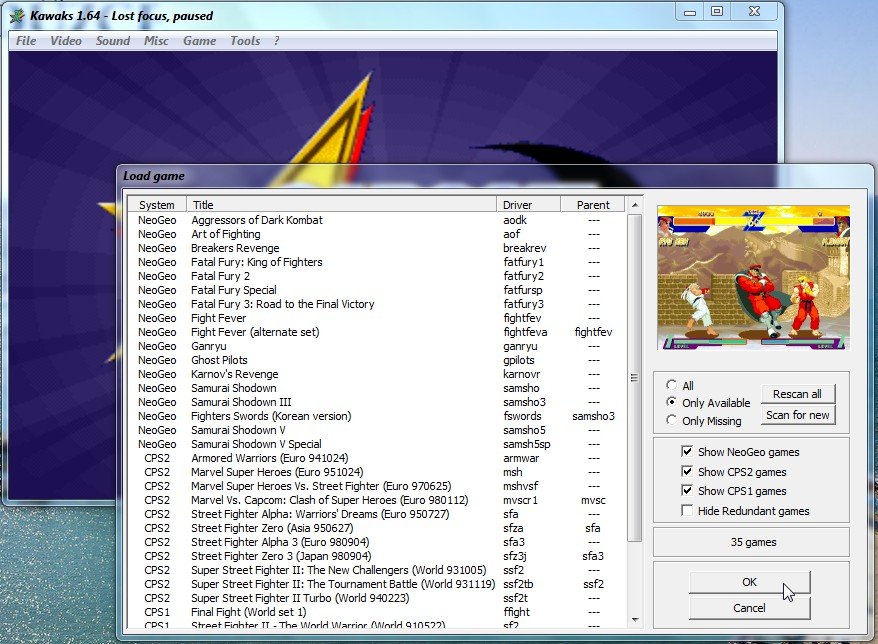The image size is (878, 644).
Task: Select Street Fighter Alpha 3 (Euro 980904)
Action: 376,542
